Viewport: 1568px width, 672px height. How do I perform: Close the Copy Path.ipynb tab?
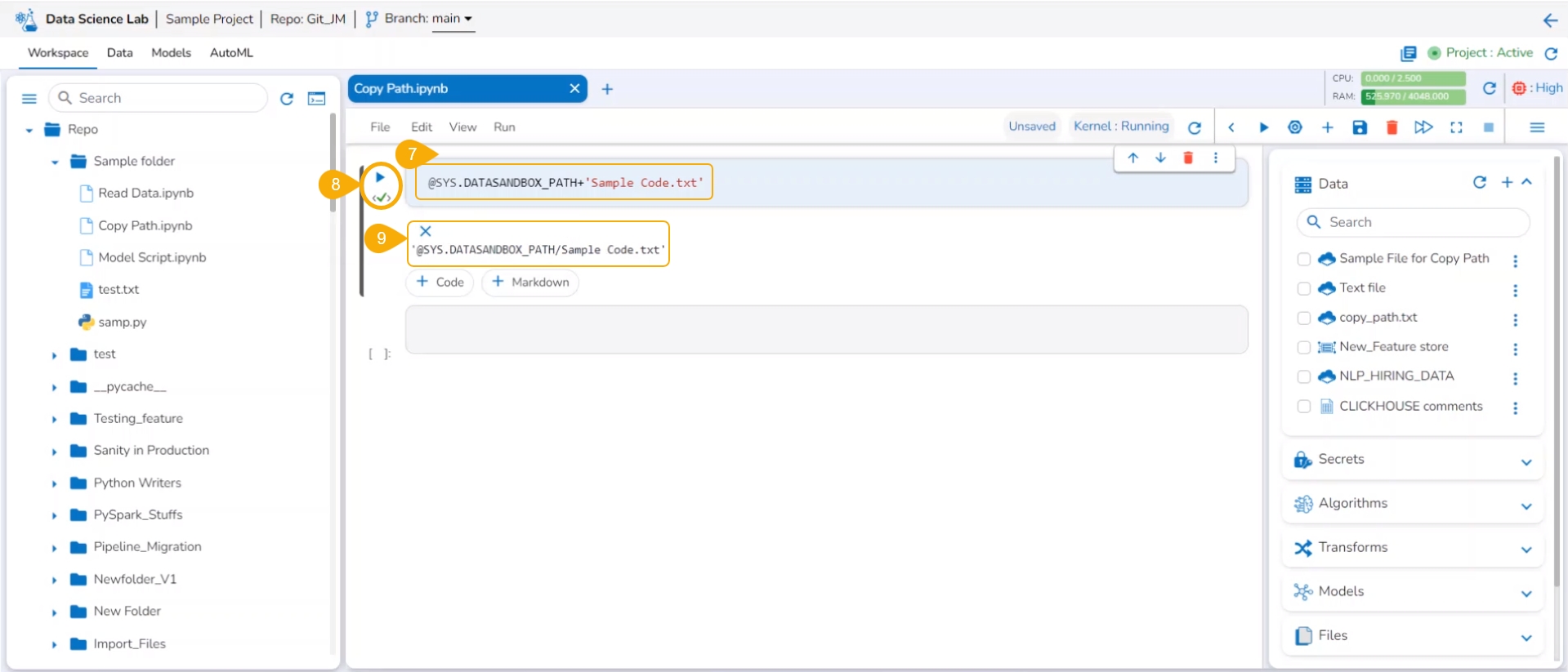tap(575, 89)
